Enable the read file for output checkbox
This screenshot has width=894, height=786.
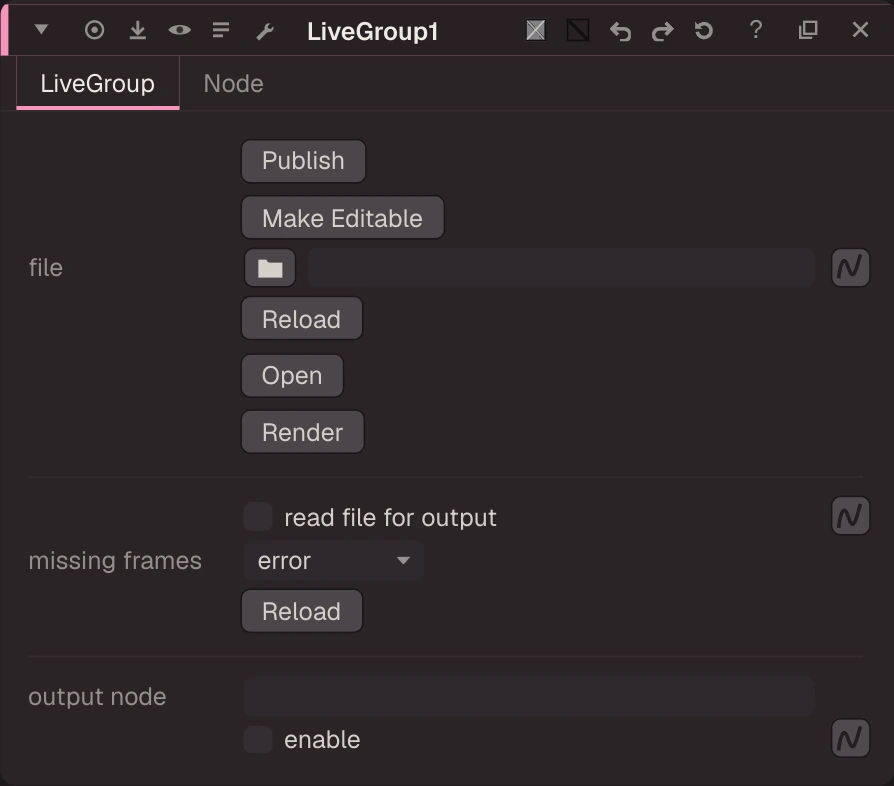click(x=258, y=517)
